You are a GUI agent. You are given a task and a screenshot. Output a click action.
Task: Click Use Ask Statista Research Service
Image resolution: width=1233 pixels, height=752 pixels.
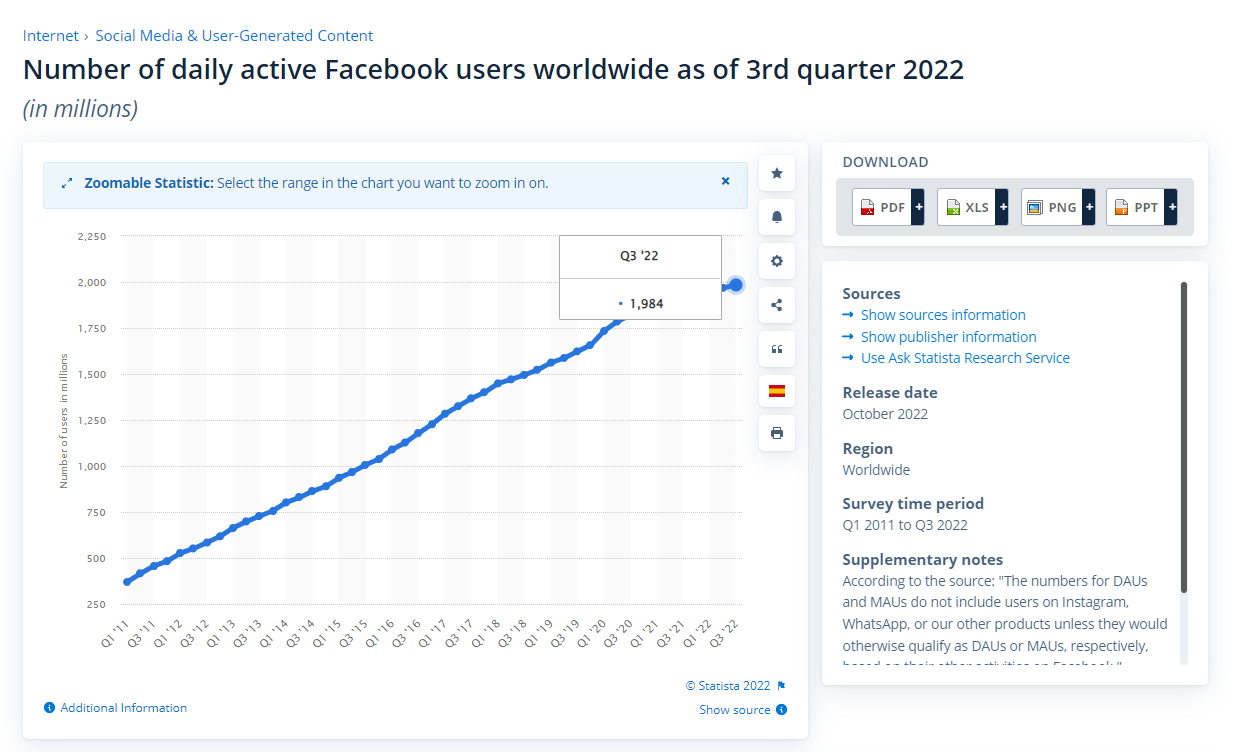[964, 358]
